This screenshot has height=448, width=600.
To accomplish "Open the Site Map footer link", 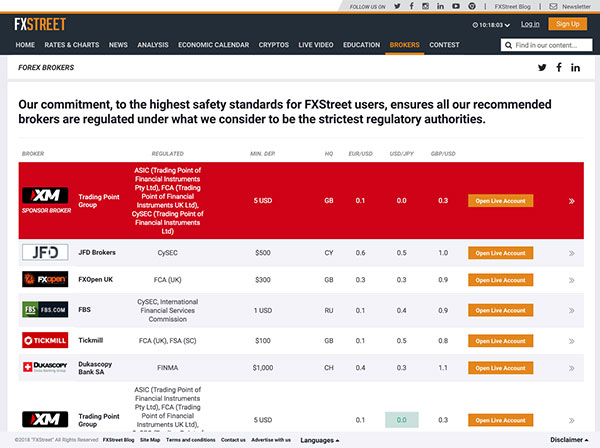I will coord(150,440).
